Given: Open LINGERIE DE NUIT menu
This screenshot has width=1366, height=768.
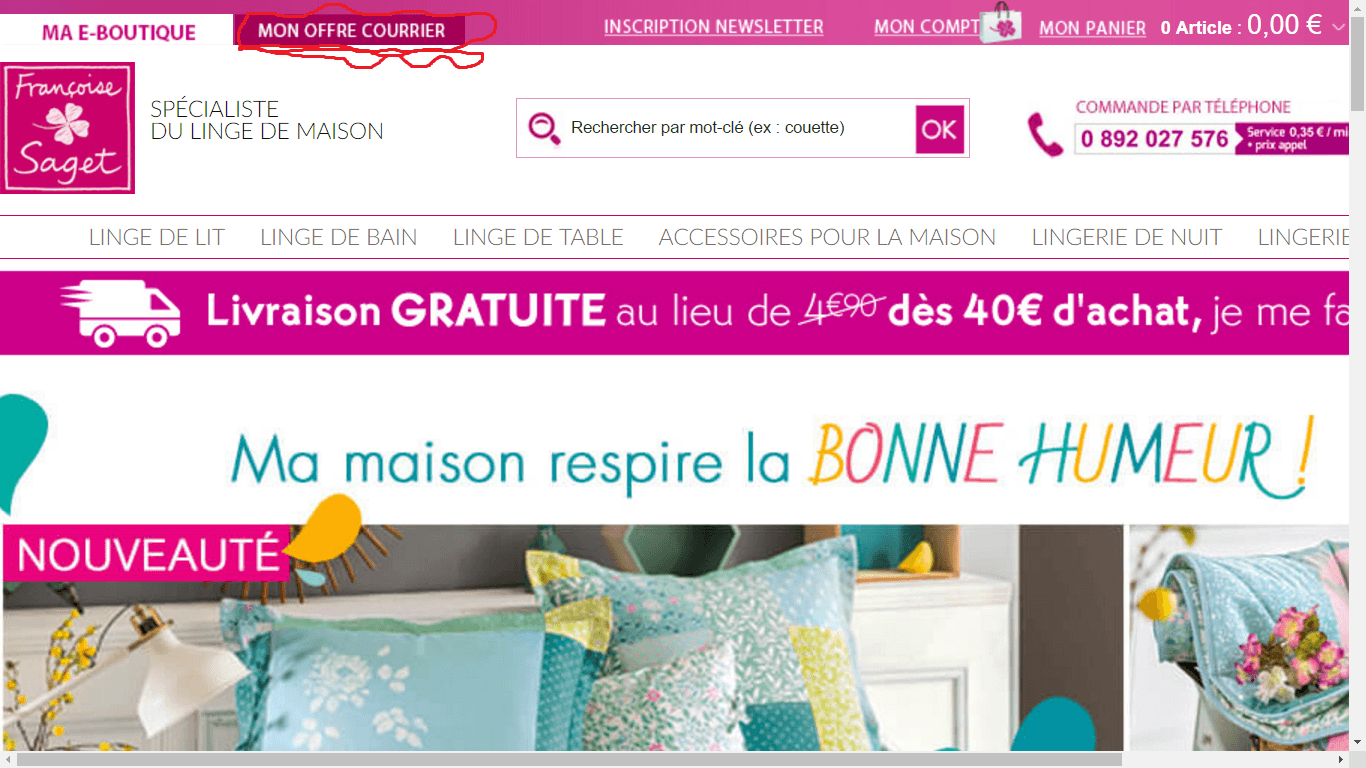Looking at the screenshot, I should pyautogui.click(x=1127, y=237).
